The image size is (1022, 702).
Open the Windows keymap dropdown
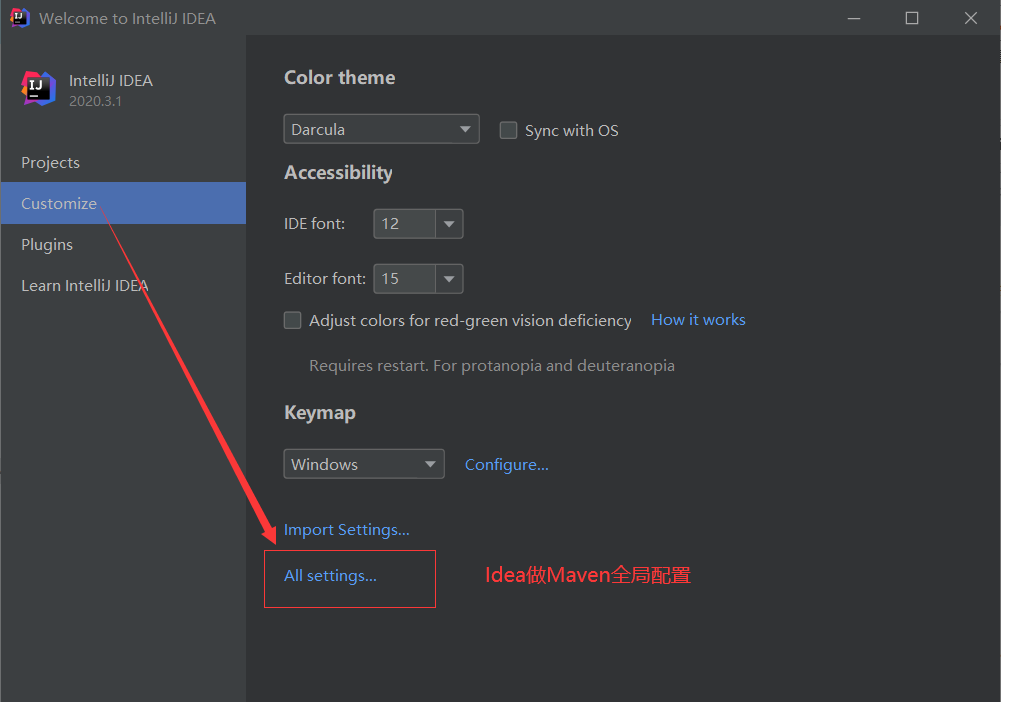364,464
